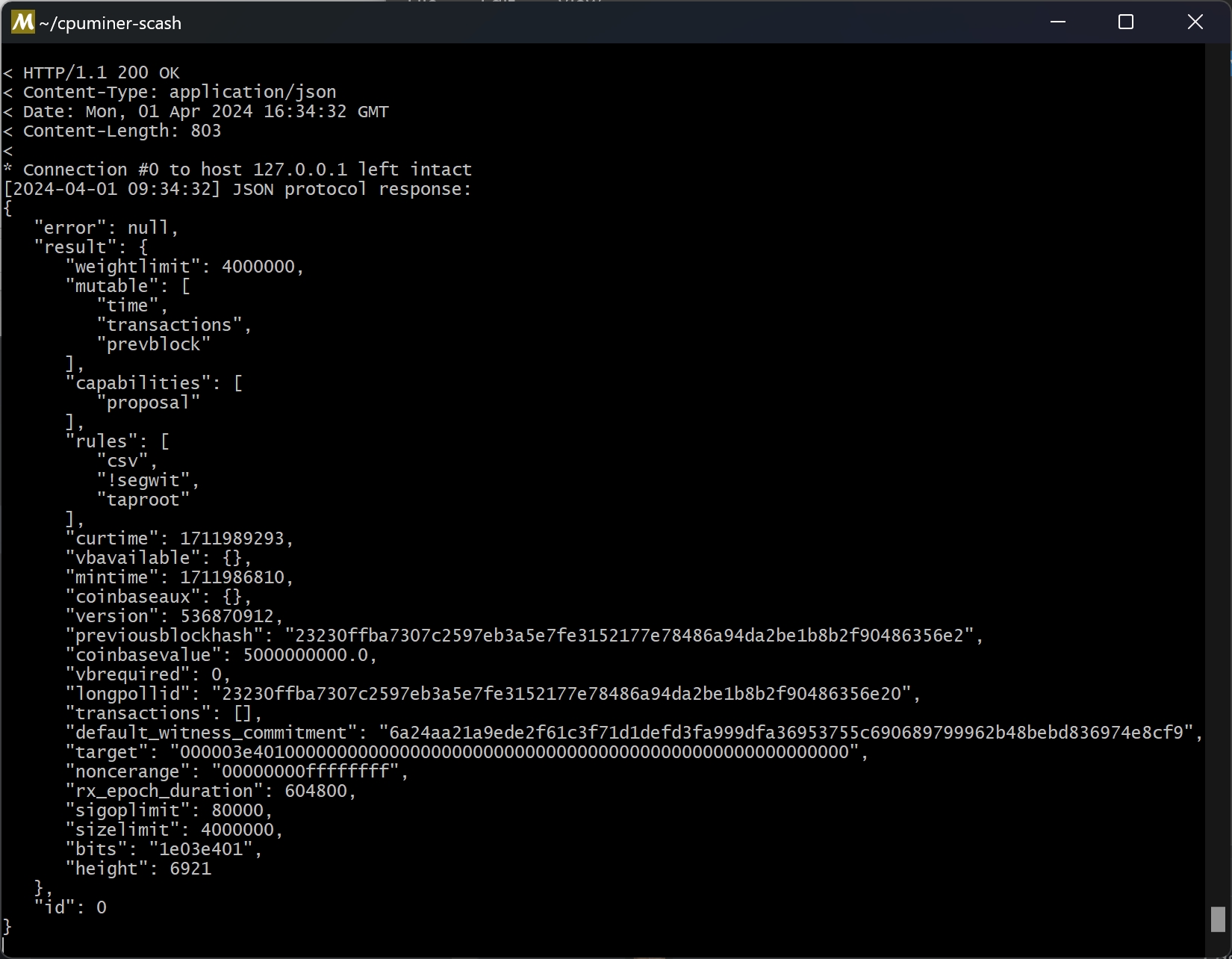The image size is (1232, 959).
Task: Click the "vbavailable": {} line
Action: [x=159, y=558]
